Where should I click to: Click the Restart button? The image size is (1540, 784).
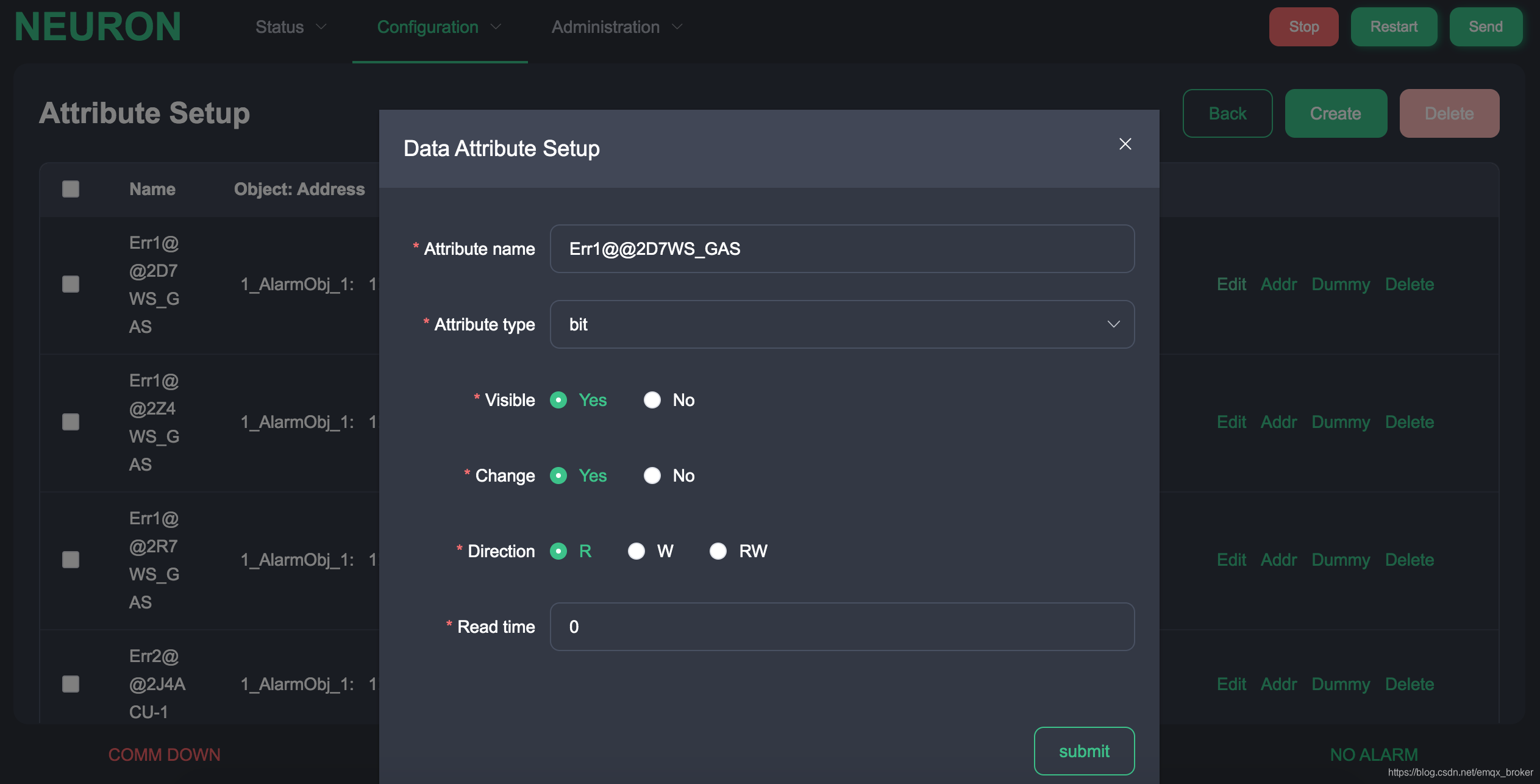1394,27
